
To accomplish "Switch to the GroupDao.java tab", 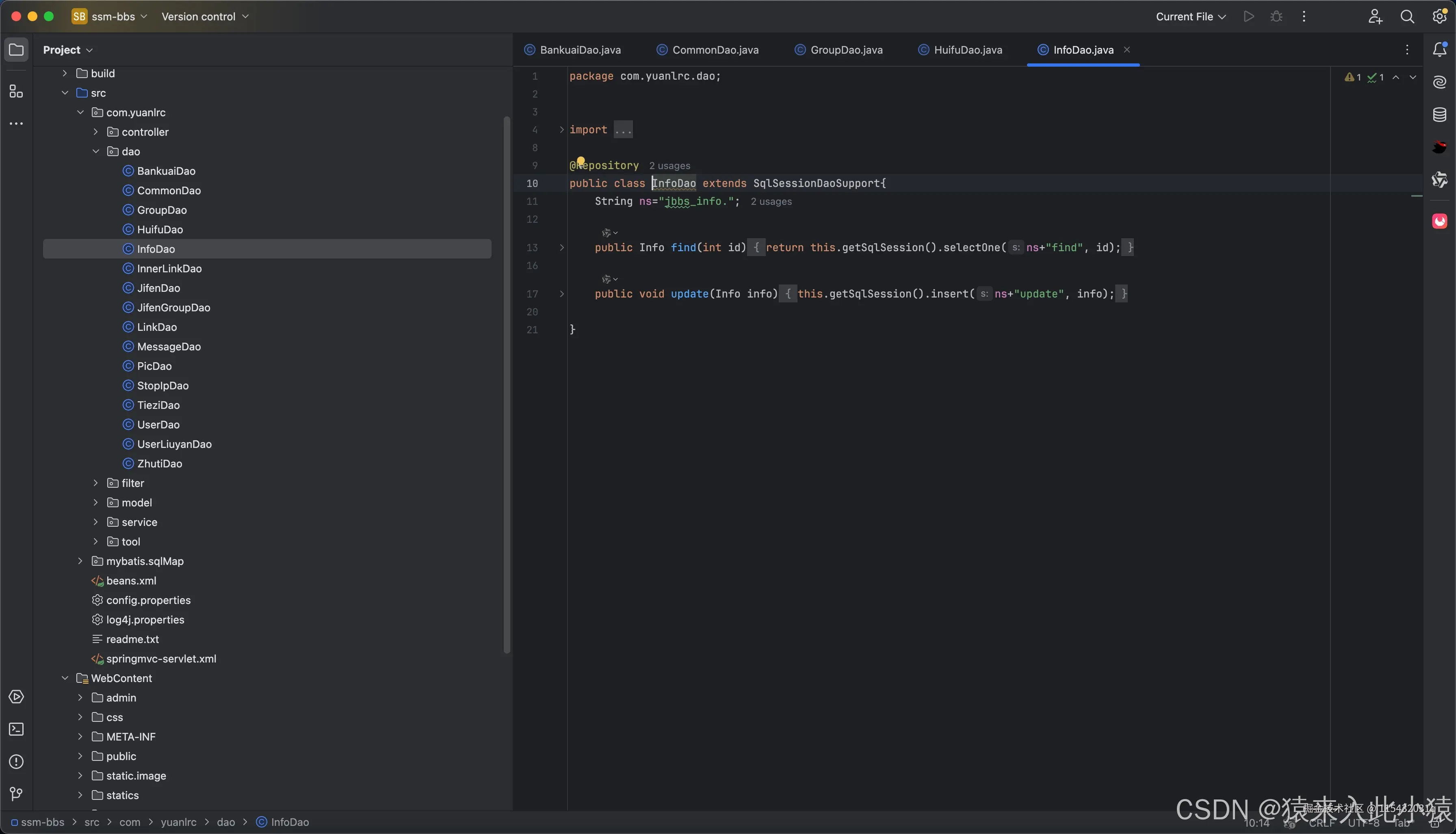I will pos(839,50).
